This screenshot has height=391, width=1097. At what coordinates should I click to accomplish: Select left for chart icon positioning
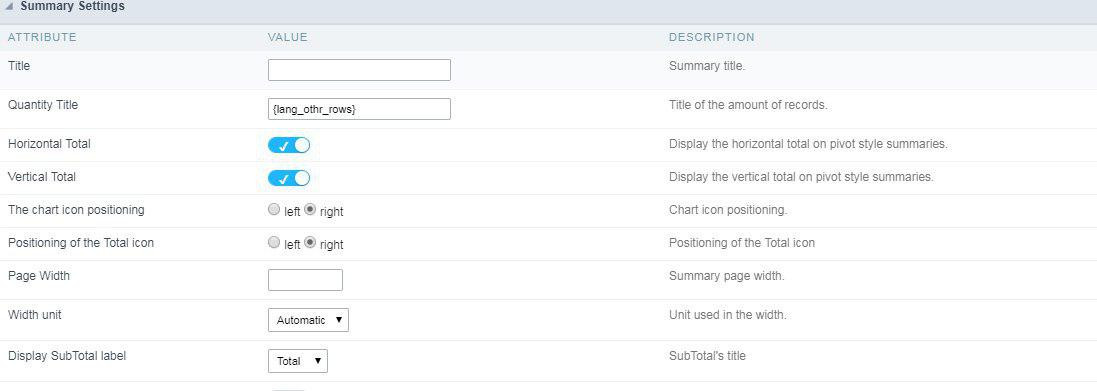(274, 210)
